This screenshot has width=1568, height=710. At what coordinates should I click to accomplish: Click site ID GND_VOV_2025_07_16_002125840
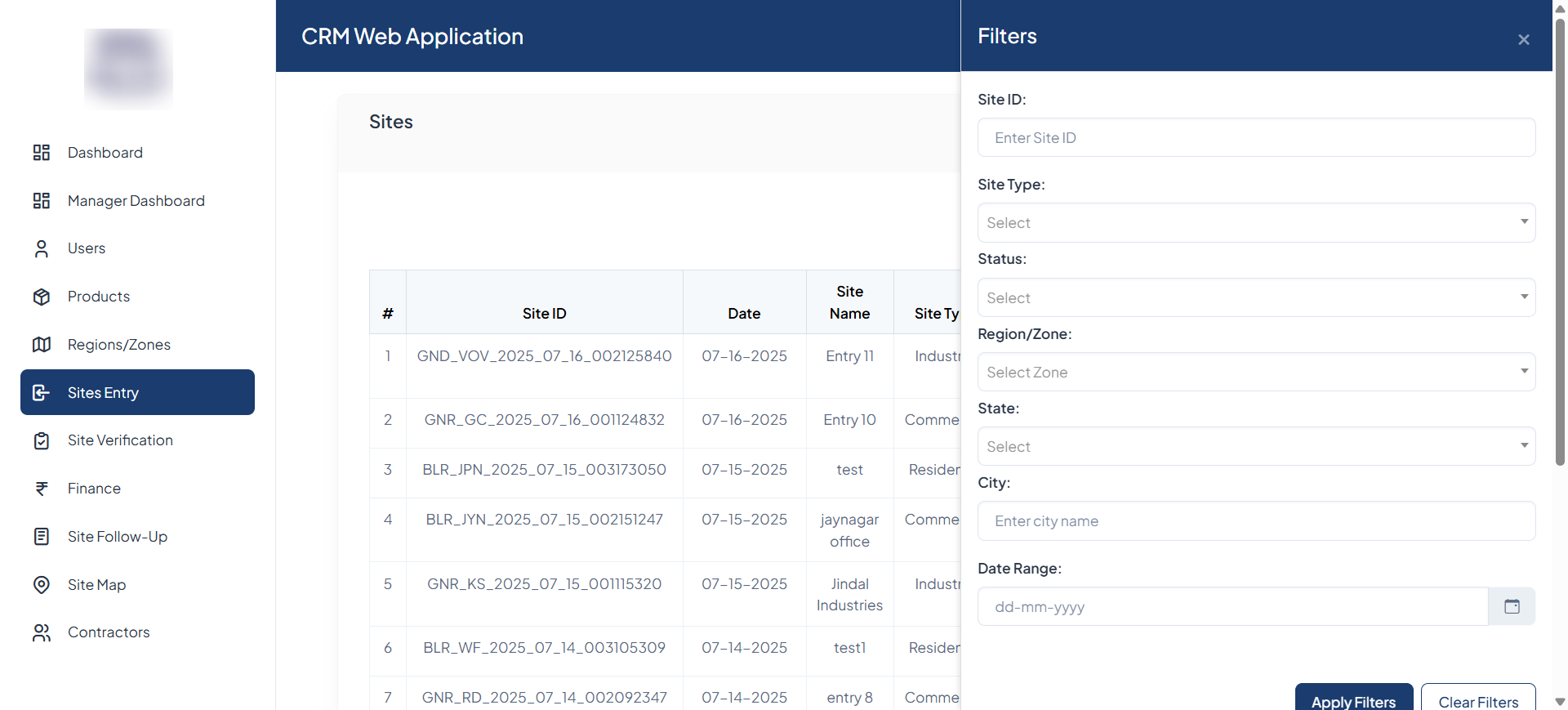545,356
